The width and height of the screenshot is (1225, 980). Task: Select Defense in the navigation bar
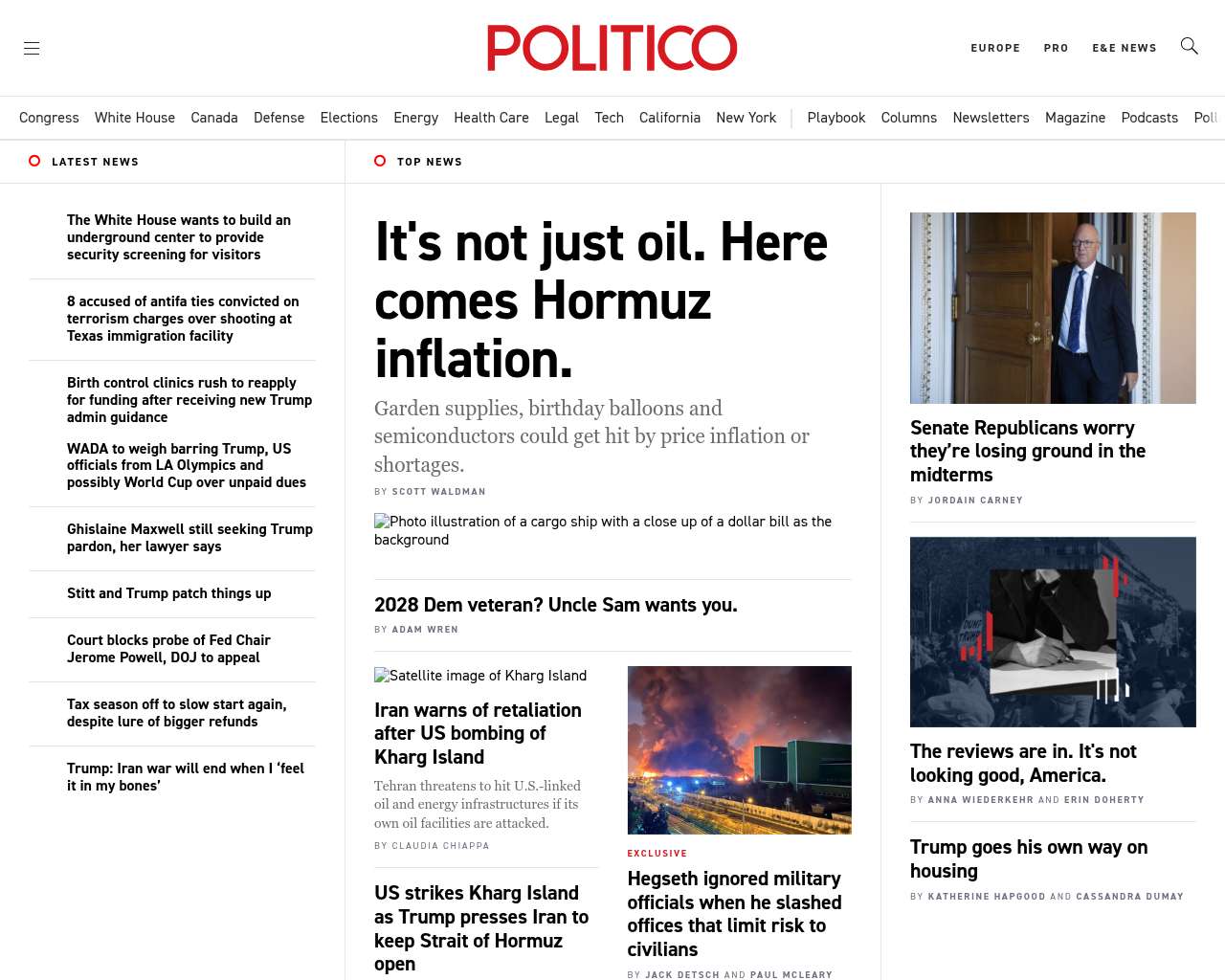[x=278, y=118]
